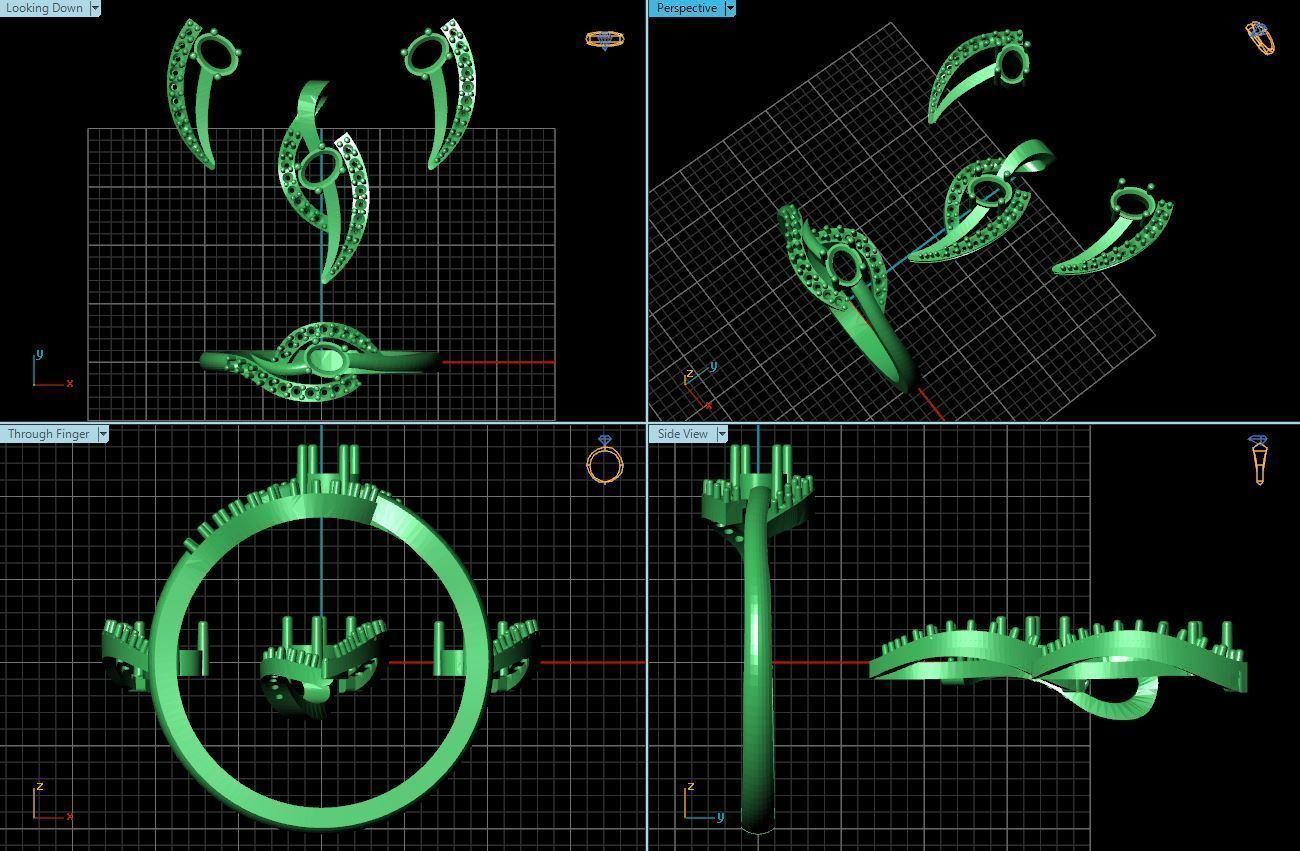
Task: Open the Through Finger viewport dropdown arrow
Action: point(103,434)
